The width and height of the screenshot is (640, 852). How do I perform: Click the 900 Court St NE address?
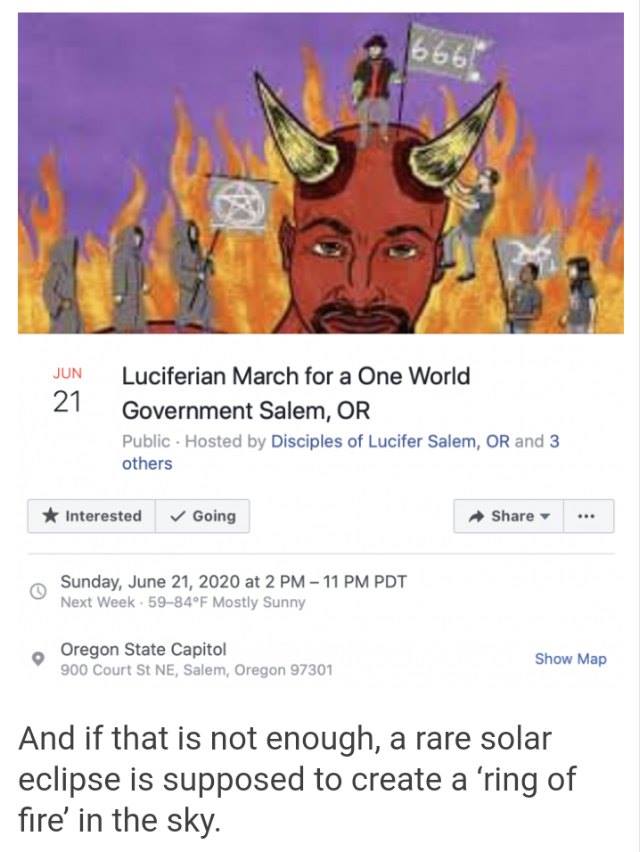pos(196,669)
